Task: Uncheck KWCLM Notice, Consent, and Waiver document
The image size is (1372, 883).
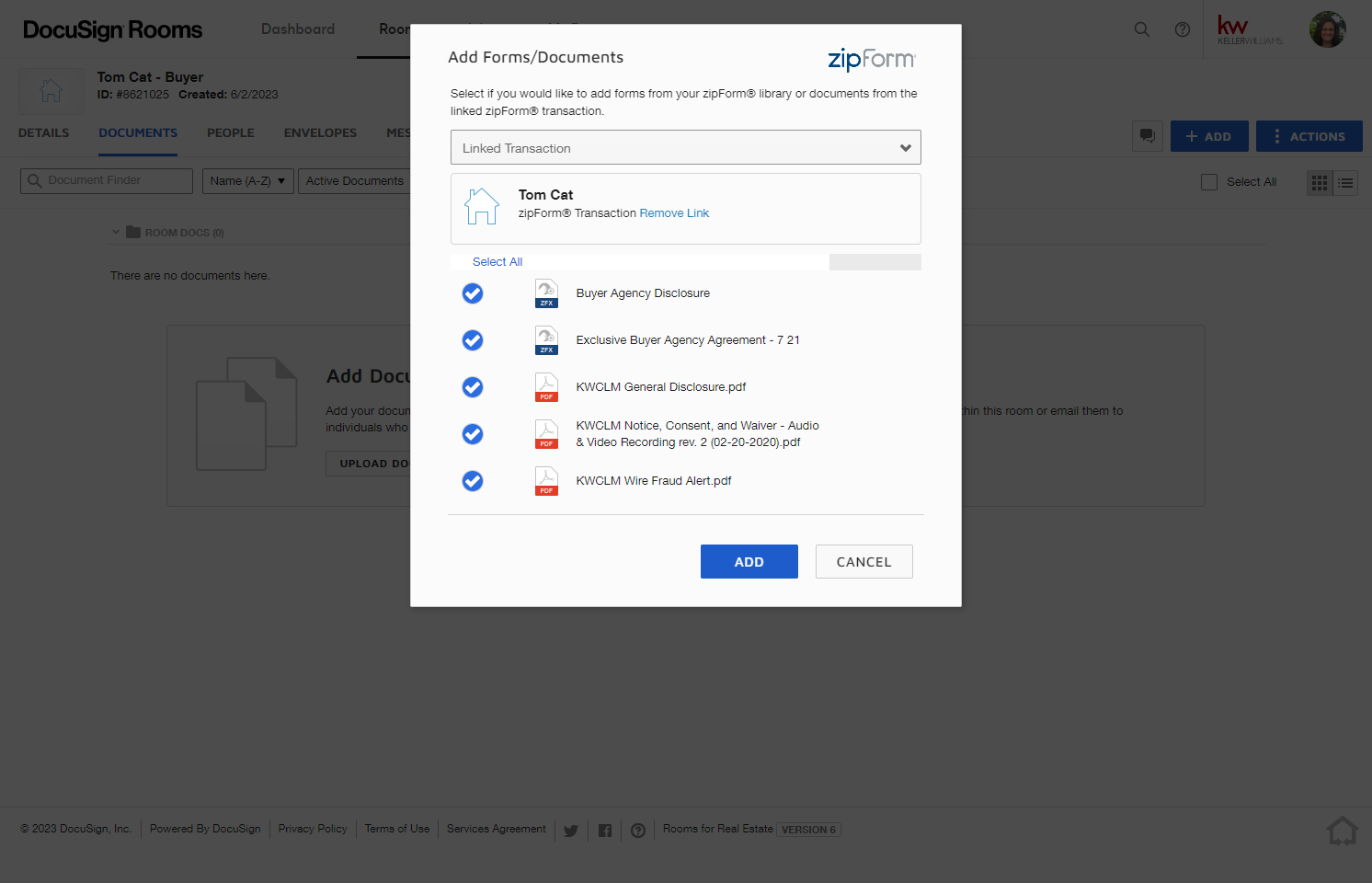Action: click(x=473, y=434)
